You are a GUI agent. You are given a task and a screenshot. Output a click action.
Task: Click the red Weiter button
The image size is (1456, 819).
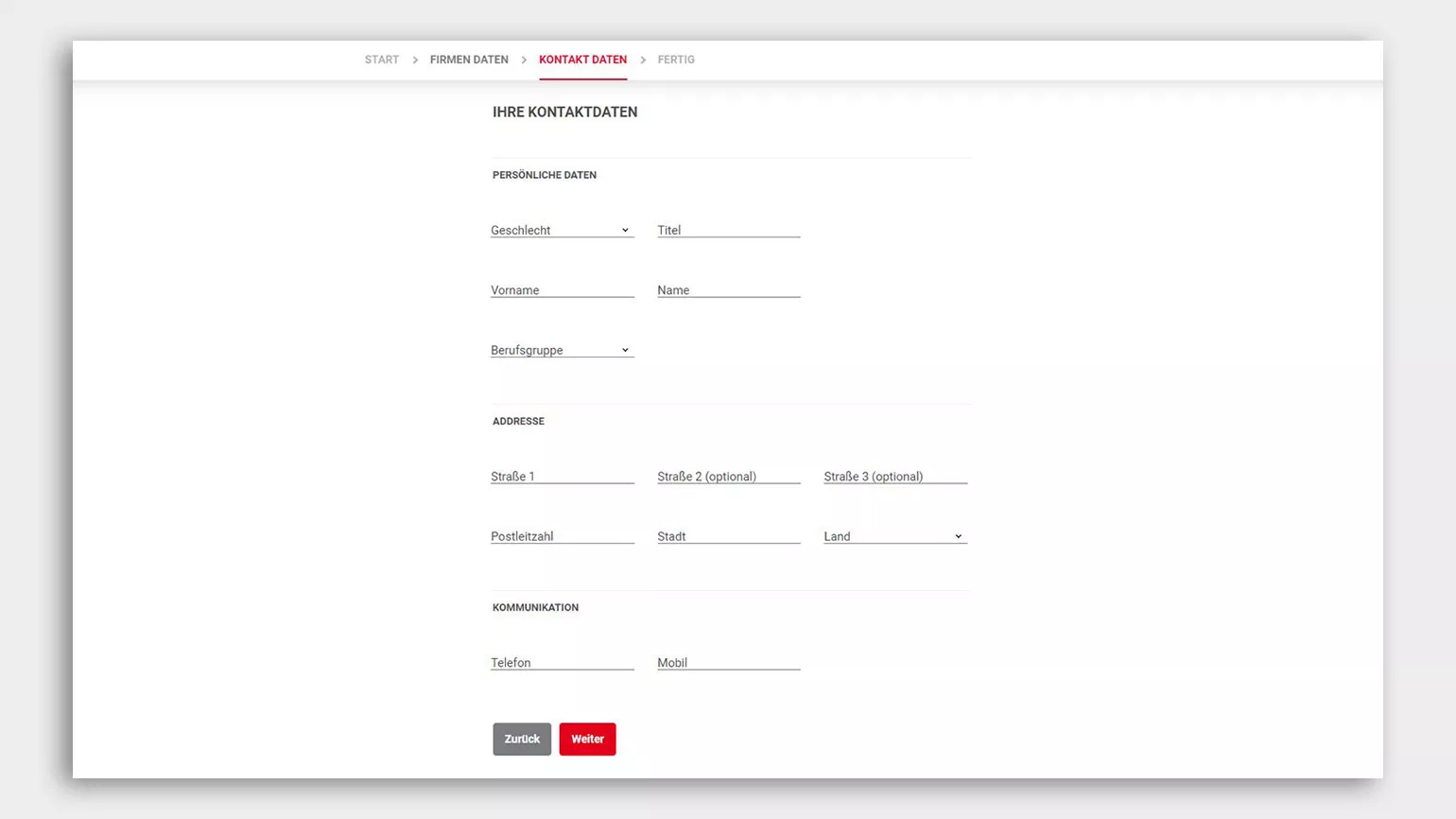tap(587, 739)
